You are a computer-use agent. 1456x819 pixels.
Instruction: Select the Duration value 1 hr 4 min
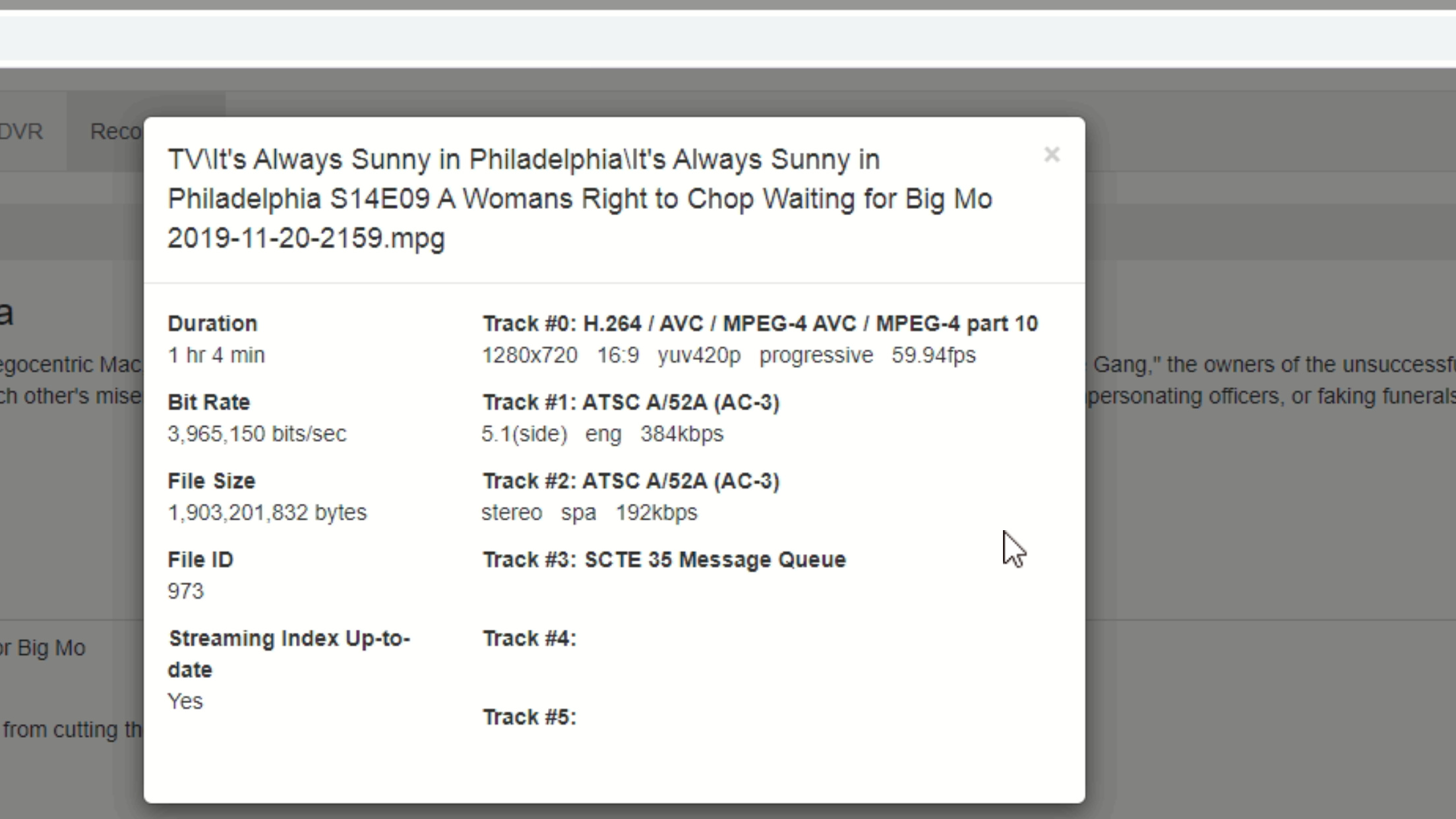[216, 355]
